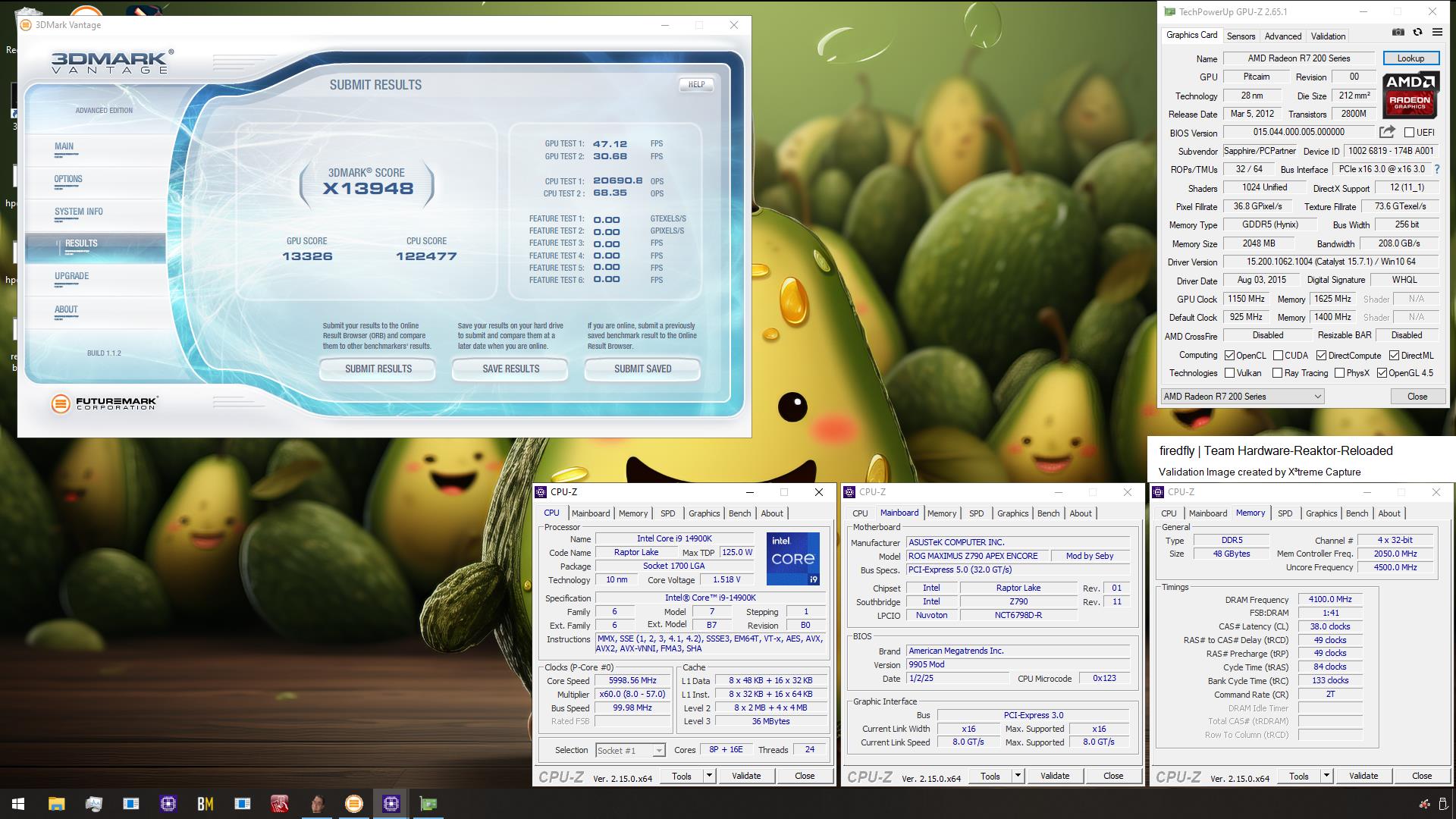The height and width of the screenshot is (819, 1456).
Task: Click the GPU Clock 1150 MHz field
Action: click(x=1246, y=299)
